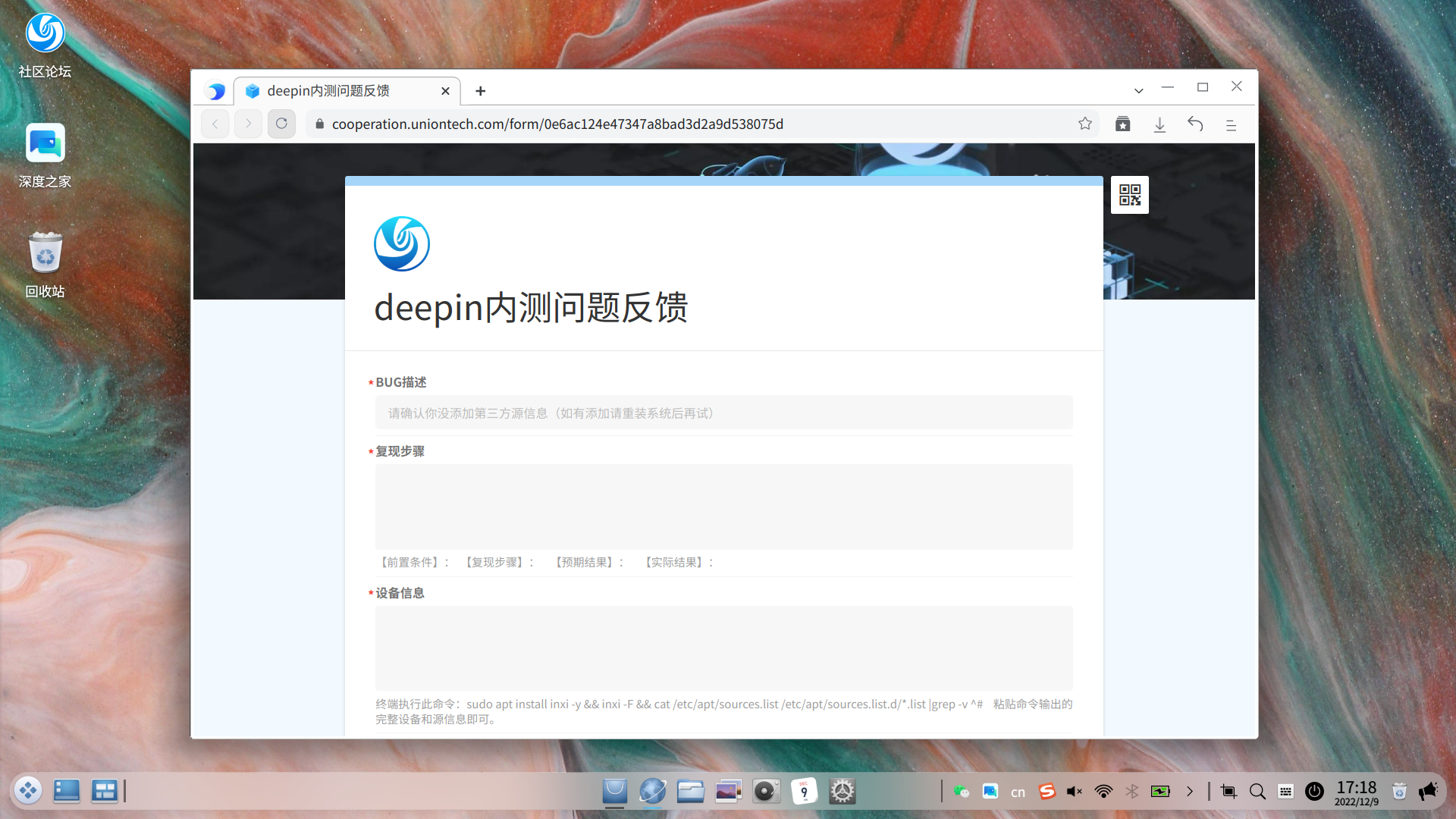Toggle the Bluetooth tray icon

click(1131, 792)
